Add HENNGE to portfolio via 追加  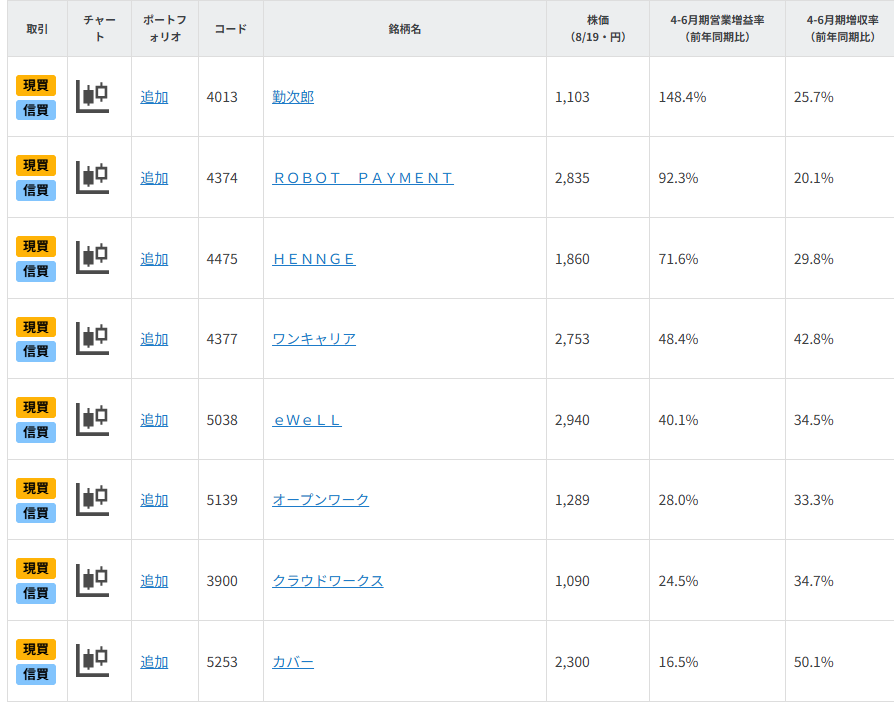pyautogui.click(x=154, y=259)
